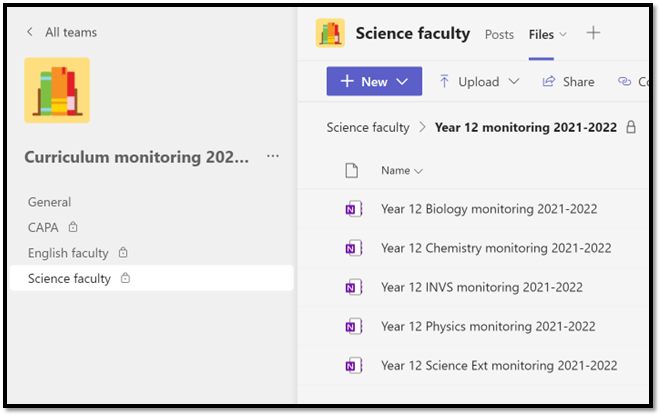This screenshot has width=662, height=417.
Task: Open Year 12 INVS monitoring 2021-2022
Action: (482, 287)
